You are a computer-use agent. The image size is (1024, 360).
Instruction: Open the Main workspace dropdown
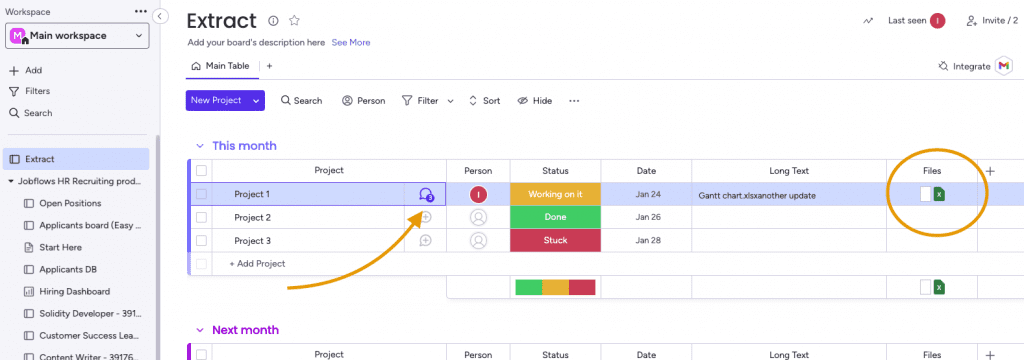point(77,36)
